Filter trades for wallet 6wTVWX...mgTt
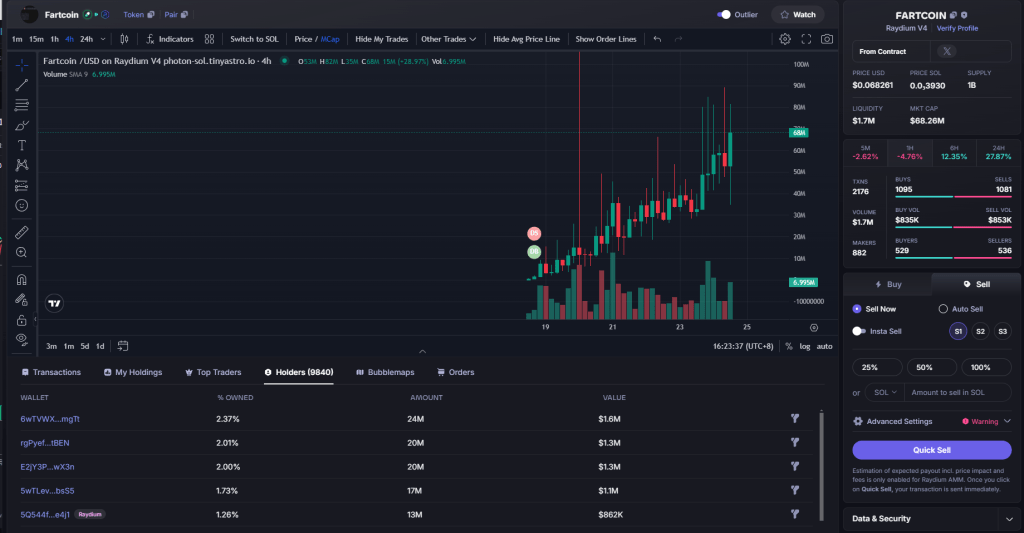 [x=795, y=419]
